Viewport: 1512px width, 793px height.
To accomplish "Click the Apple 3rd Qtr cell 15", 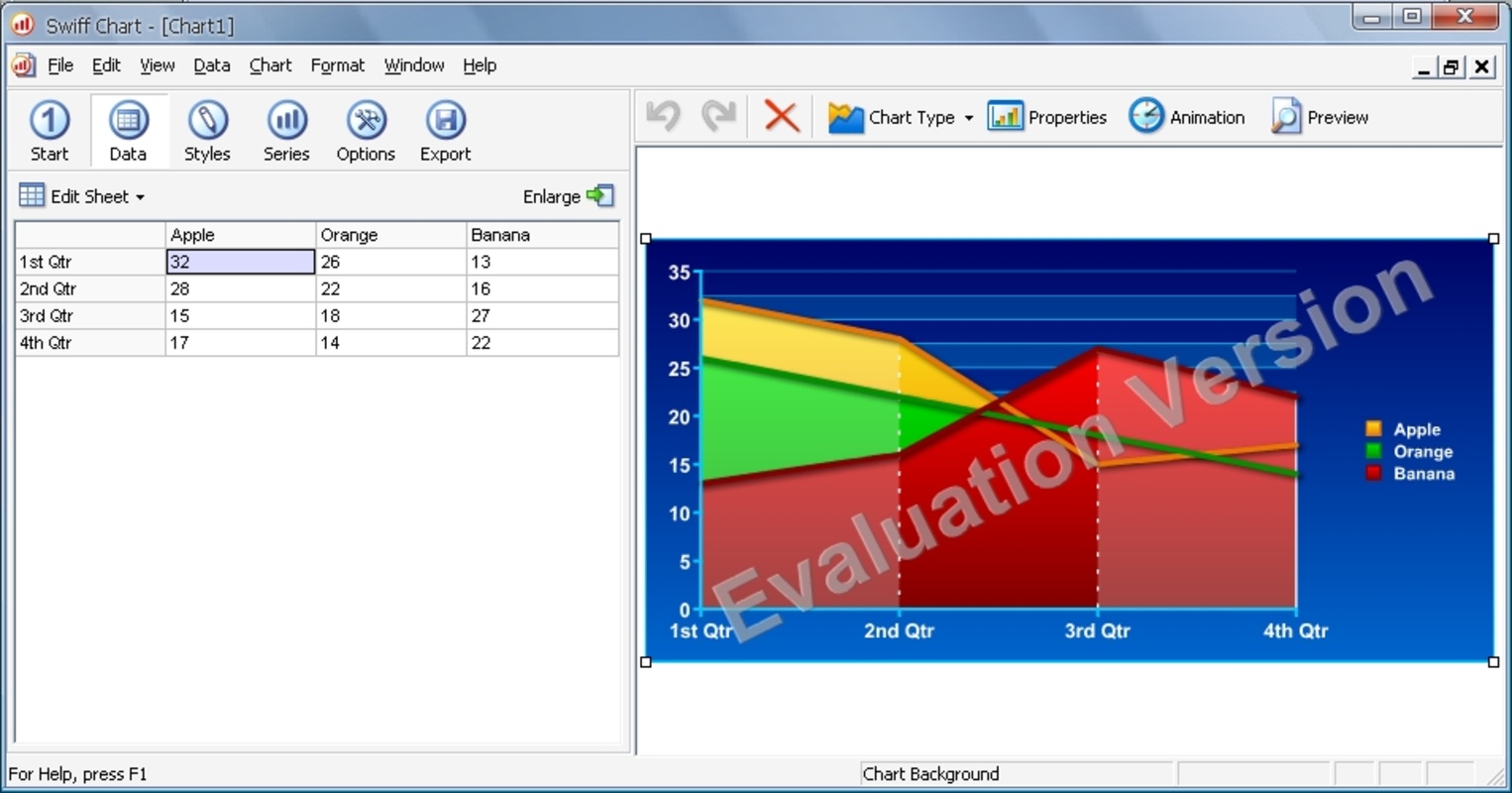I will click(240, 315).
